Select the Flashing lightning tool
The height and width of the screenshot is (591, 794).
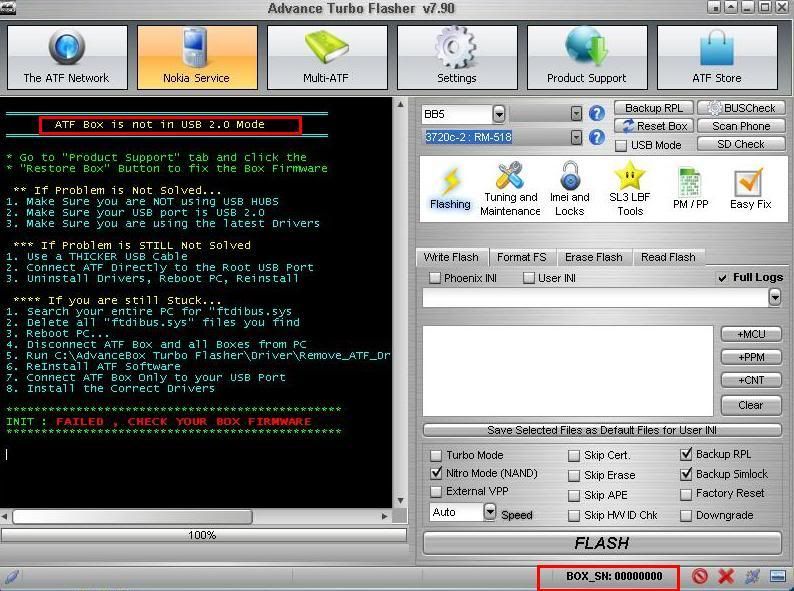[x=450, y=189]
